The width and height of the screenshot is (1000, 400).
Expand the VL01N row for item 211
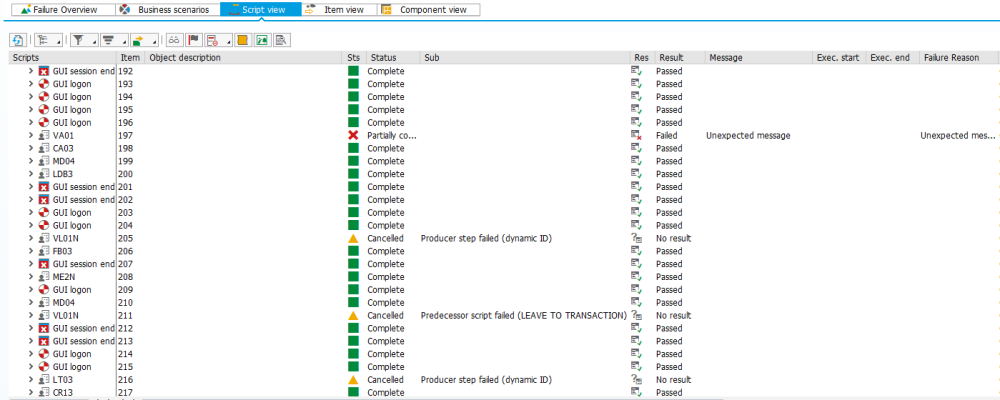pyautogui.click(x=31, y=315)
